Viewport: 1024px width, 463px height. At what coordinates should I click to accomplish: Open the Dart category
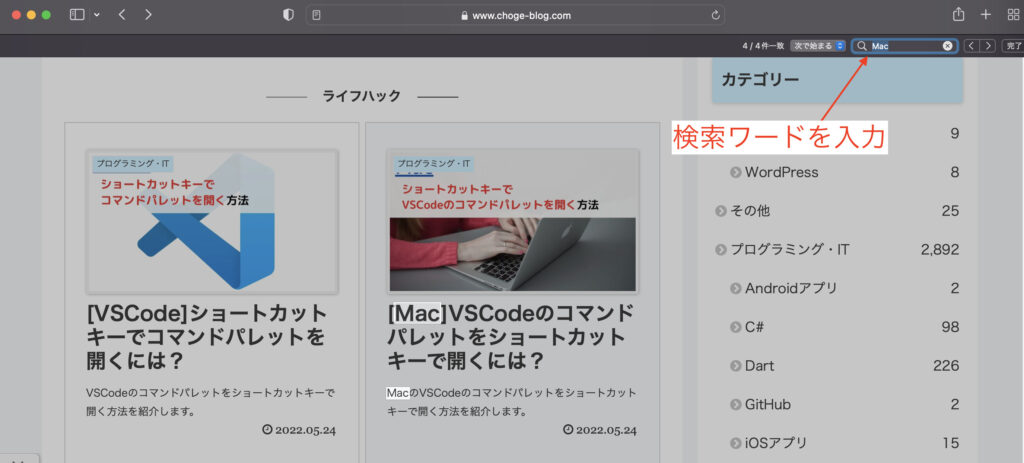click(760, 366)
